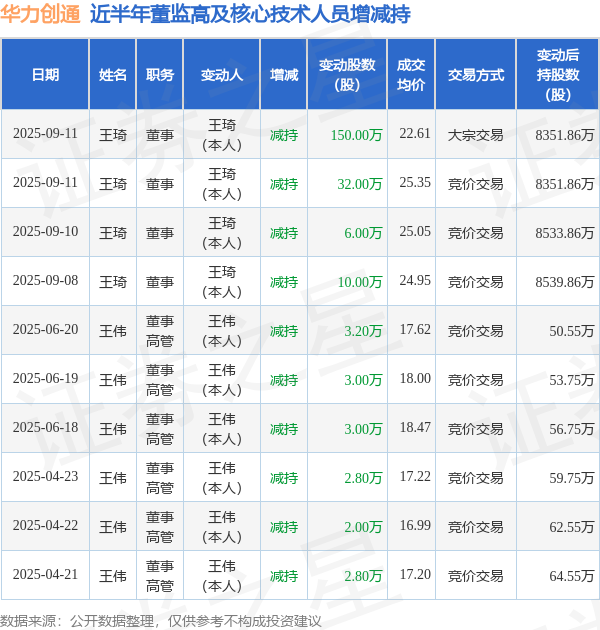
Task: Click the average price 16.99
Action: click(x=415, y=526)
